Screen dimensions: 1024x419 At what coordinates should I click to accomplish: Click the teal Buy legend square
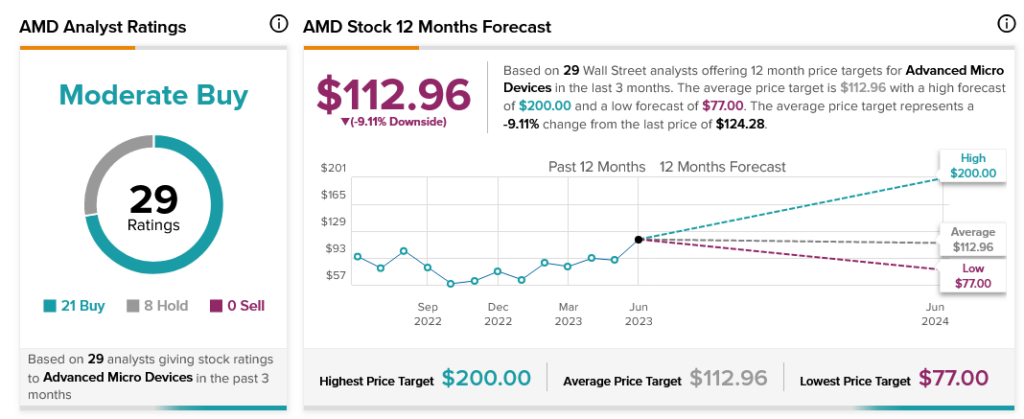[x=50, y=306]
